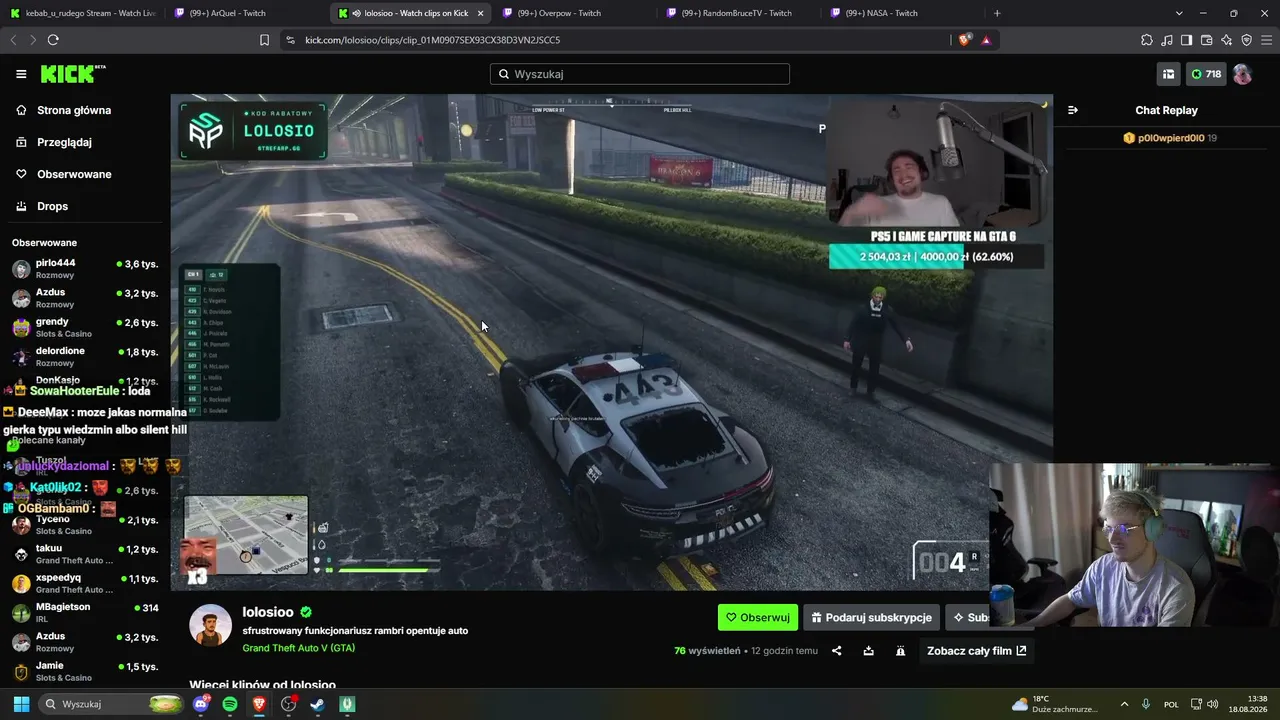Report the clip via siren icon

click(x=901, y=651)
